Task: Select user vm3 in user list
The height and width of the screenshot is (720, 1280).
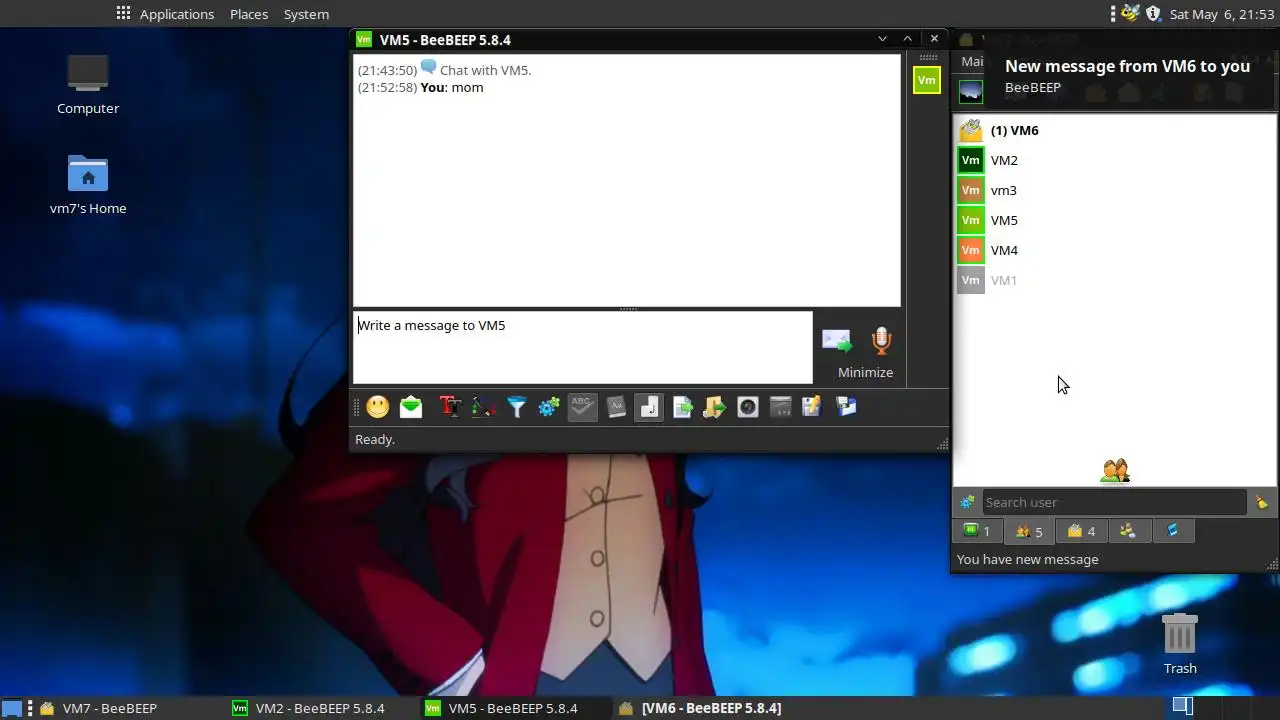Action: (x=1115, y=190)
